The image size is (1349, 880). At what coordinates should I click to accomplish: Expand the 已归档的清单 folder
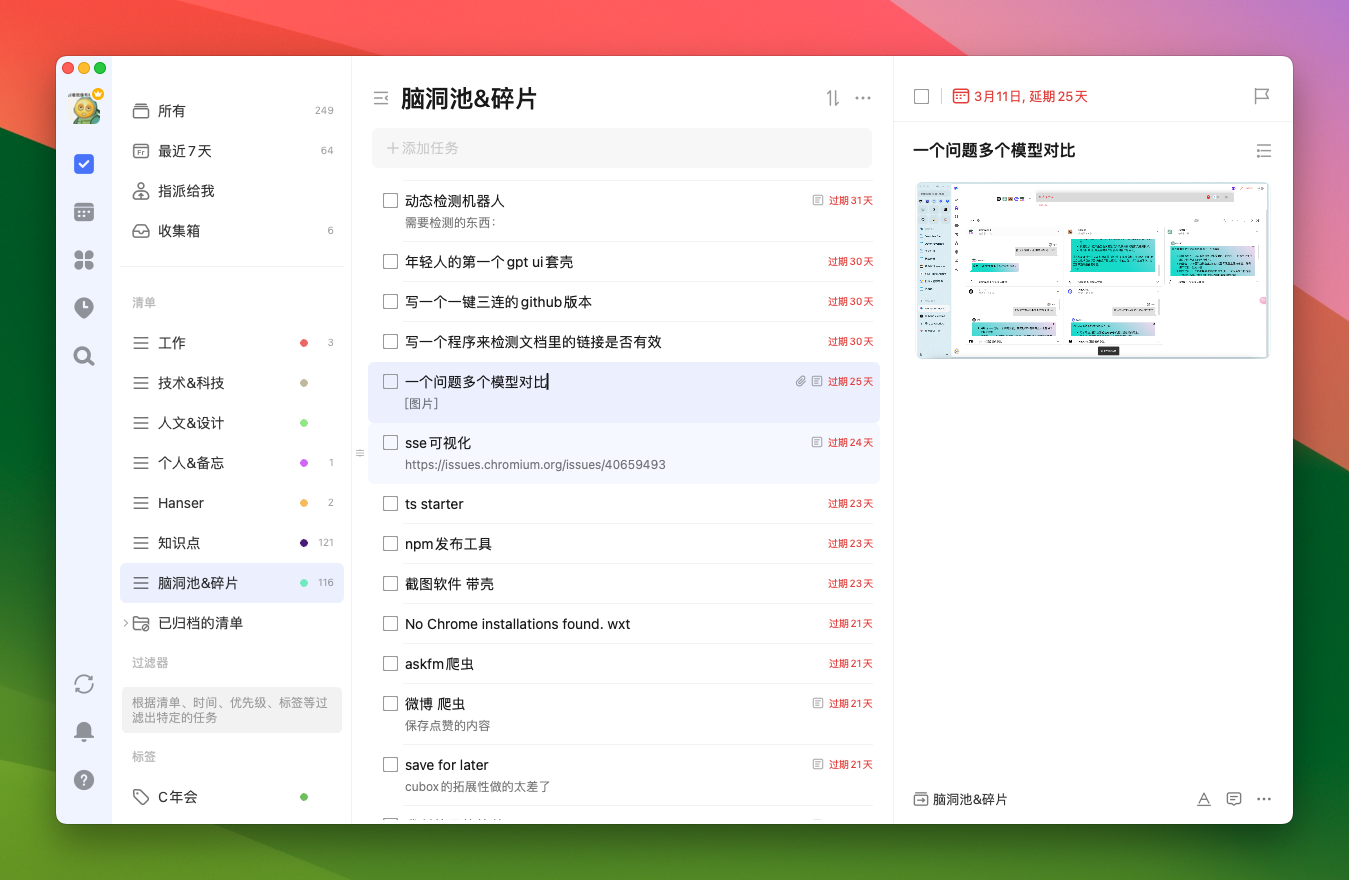pyautogui.click(x=126, y=623)
